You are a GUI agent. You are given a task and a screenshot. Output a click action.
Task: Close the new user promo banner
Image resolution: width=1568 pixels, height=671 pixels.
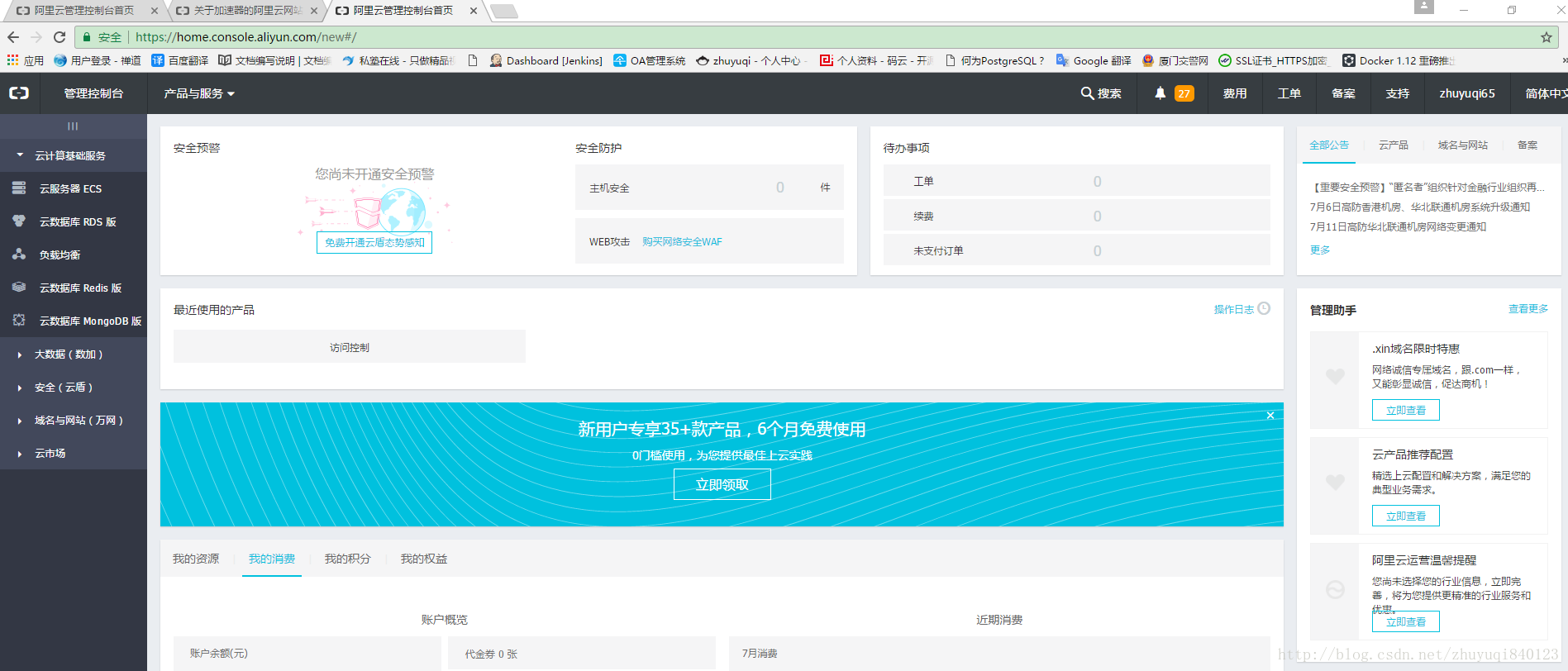pos(1270,416)
